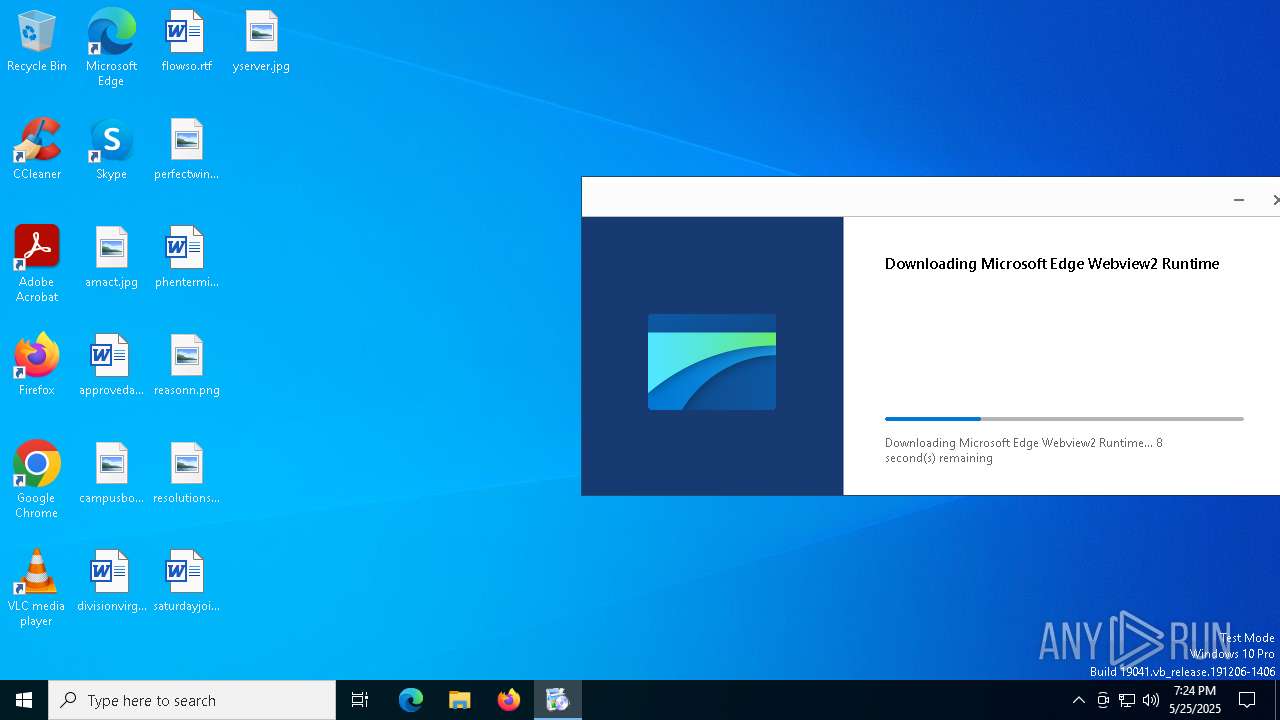This screenshot has height=720, width=1280.
Task: Open the clock showing 7:24 PM
Action: pos(1195,700)
